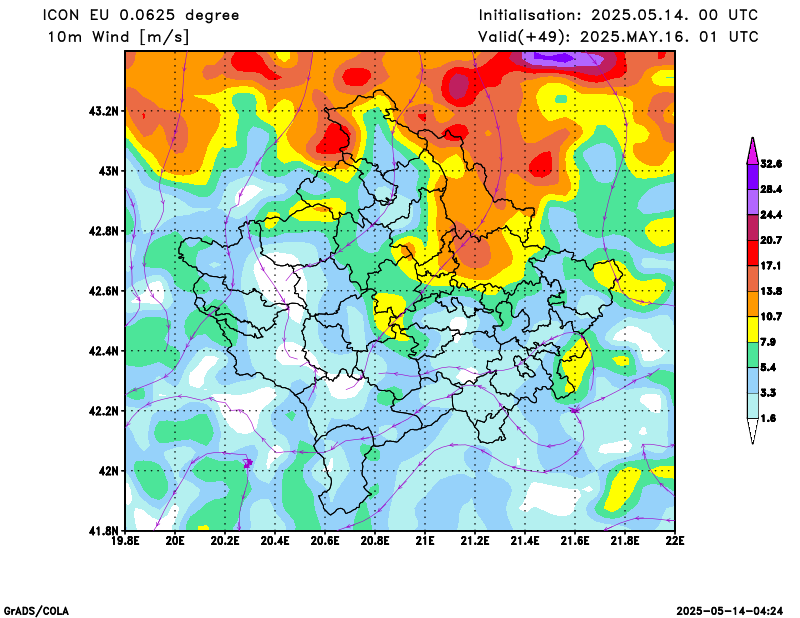Click the blue 3.3–5.4 legend swatch
The image size is (800, 618).
click(x=753, y=380)
